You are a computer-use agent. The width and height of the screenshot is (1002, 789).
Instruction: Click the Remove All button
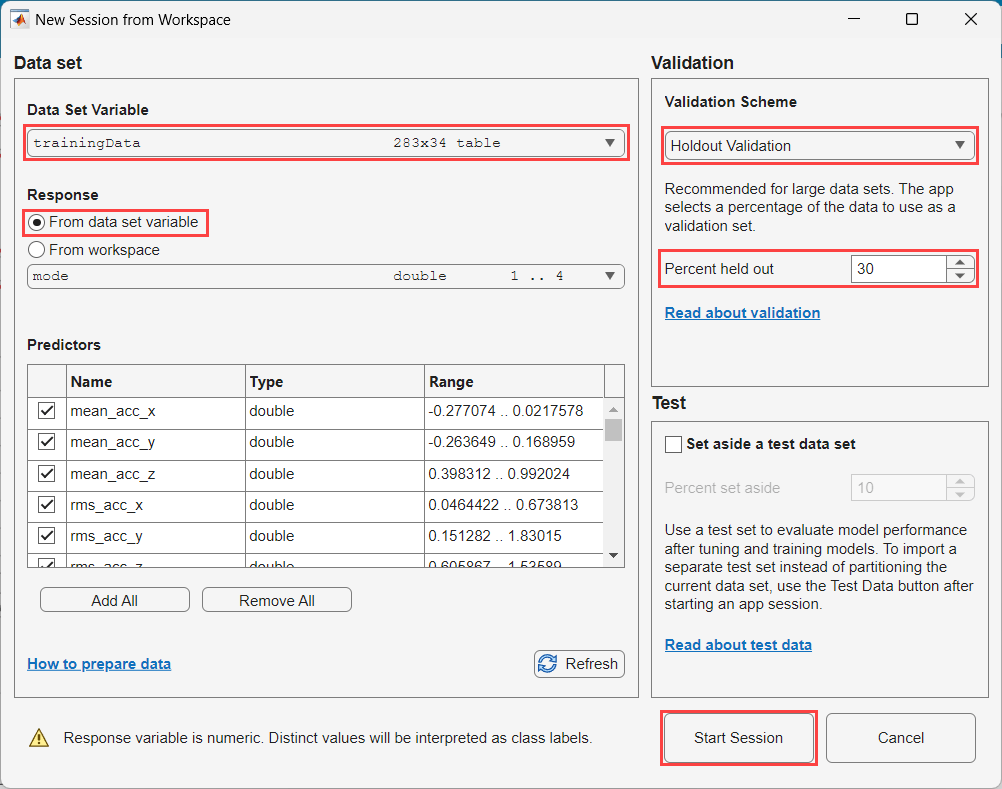277,600
